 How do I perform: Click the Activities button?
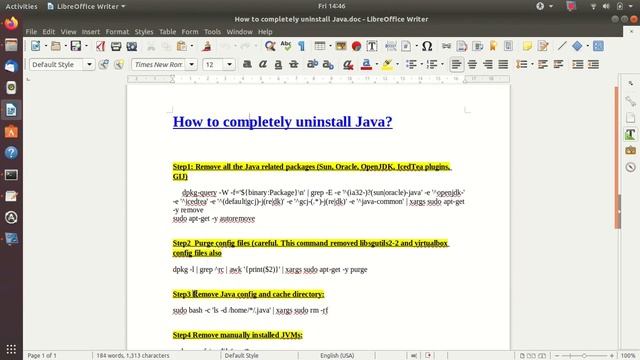[x=21, y=7]
